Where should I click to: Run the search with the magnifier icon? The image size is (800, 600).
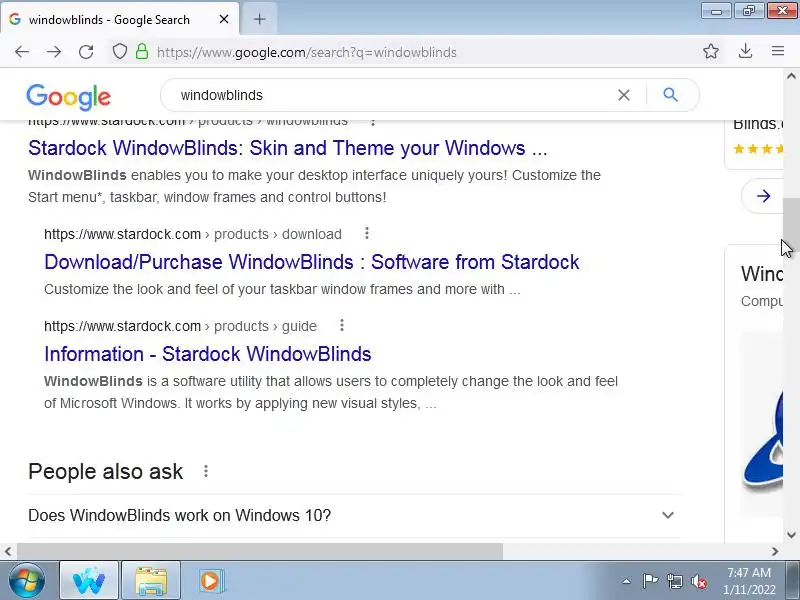[670, 95]
